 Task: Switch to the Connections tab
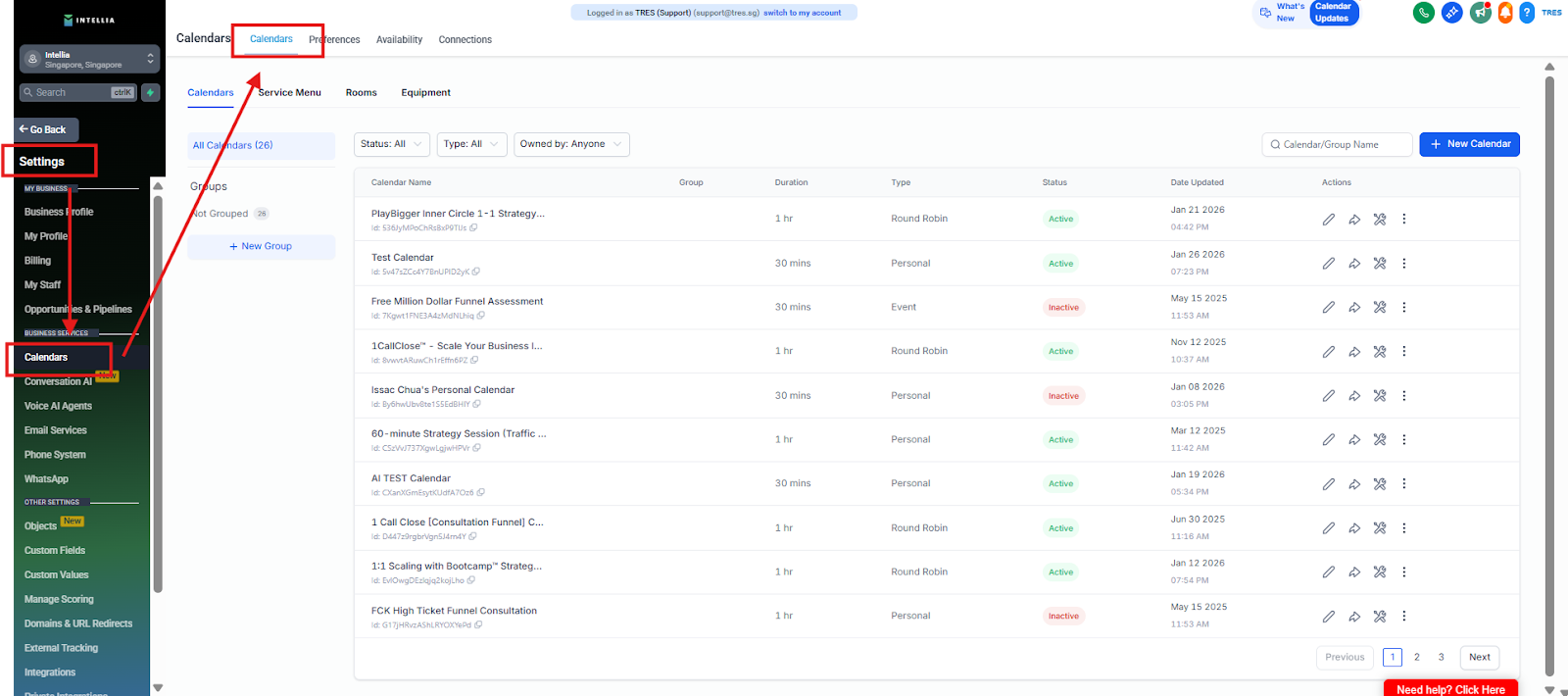point(465,39)
